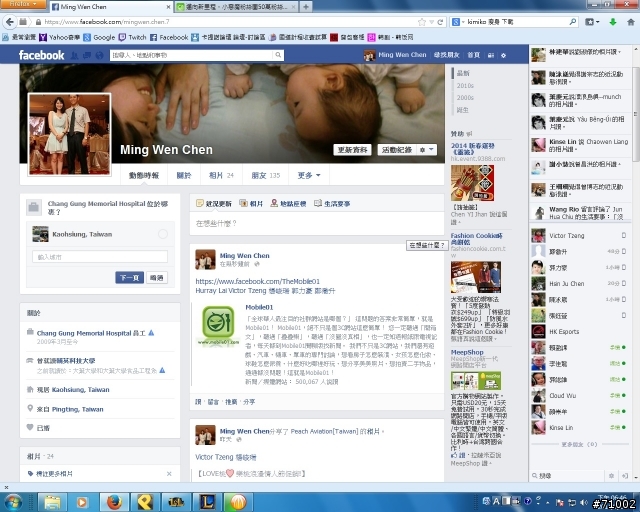Open Windows Explorer folder in taskbar
The width and height of the screenshot is (640, 512).
tap(52, 502)
